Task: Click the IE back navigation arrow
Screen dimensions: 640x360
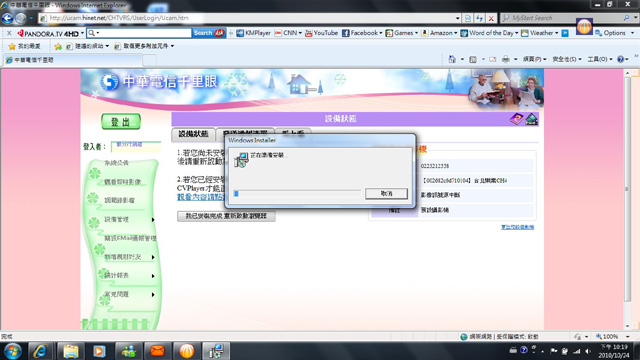Action: point(7,18)
